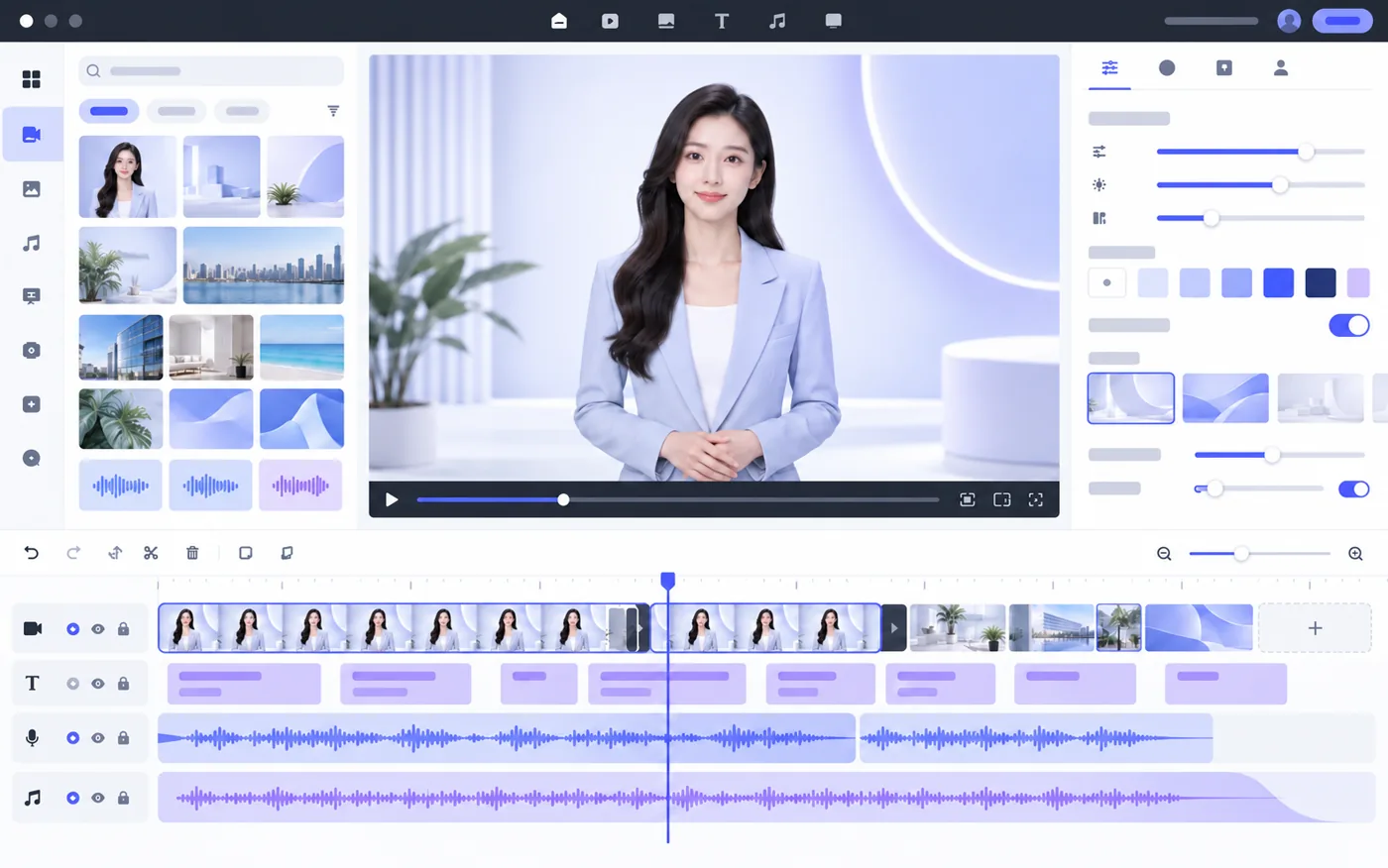This screenshot has width=1388, height=868.
Task: Select the city skyline thumbnail in media library
Action: (264, 266)
